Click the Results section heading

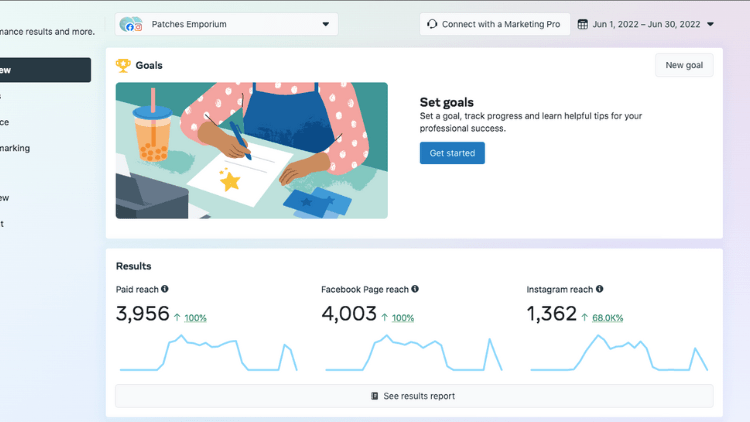(x=133, y=266)
